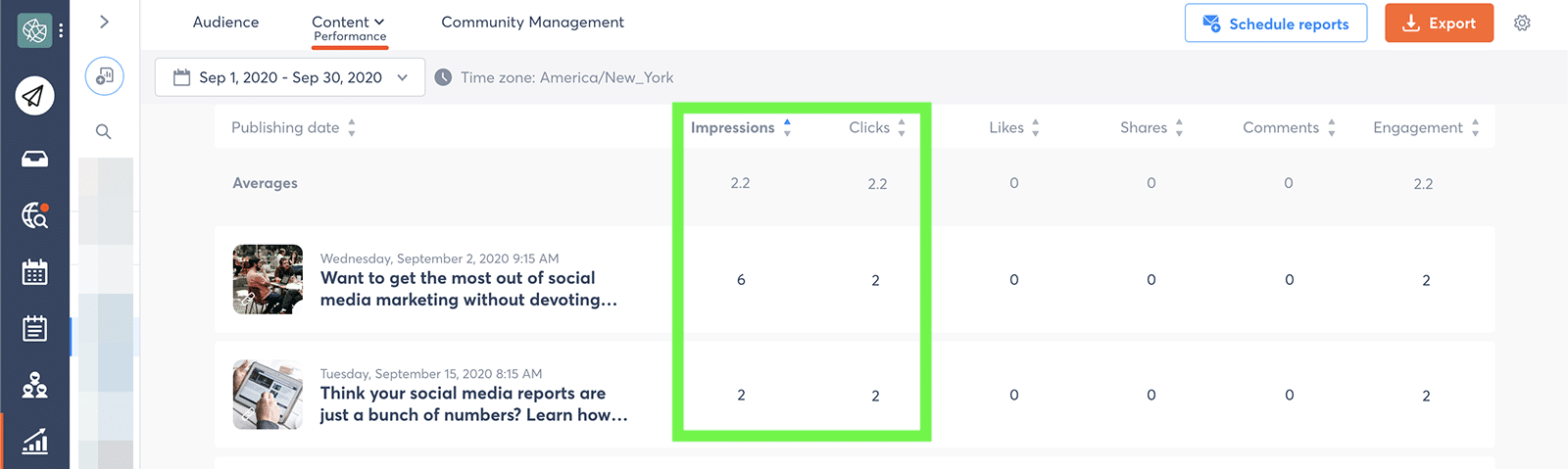Switch to the Audience tab

click(225, 23)
